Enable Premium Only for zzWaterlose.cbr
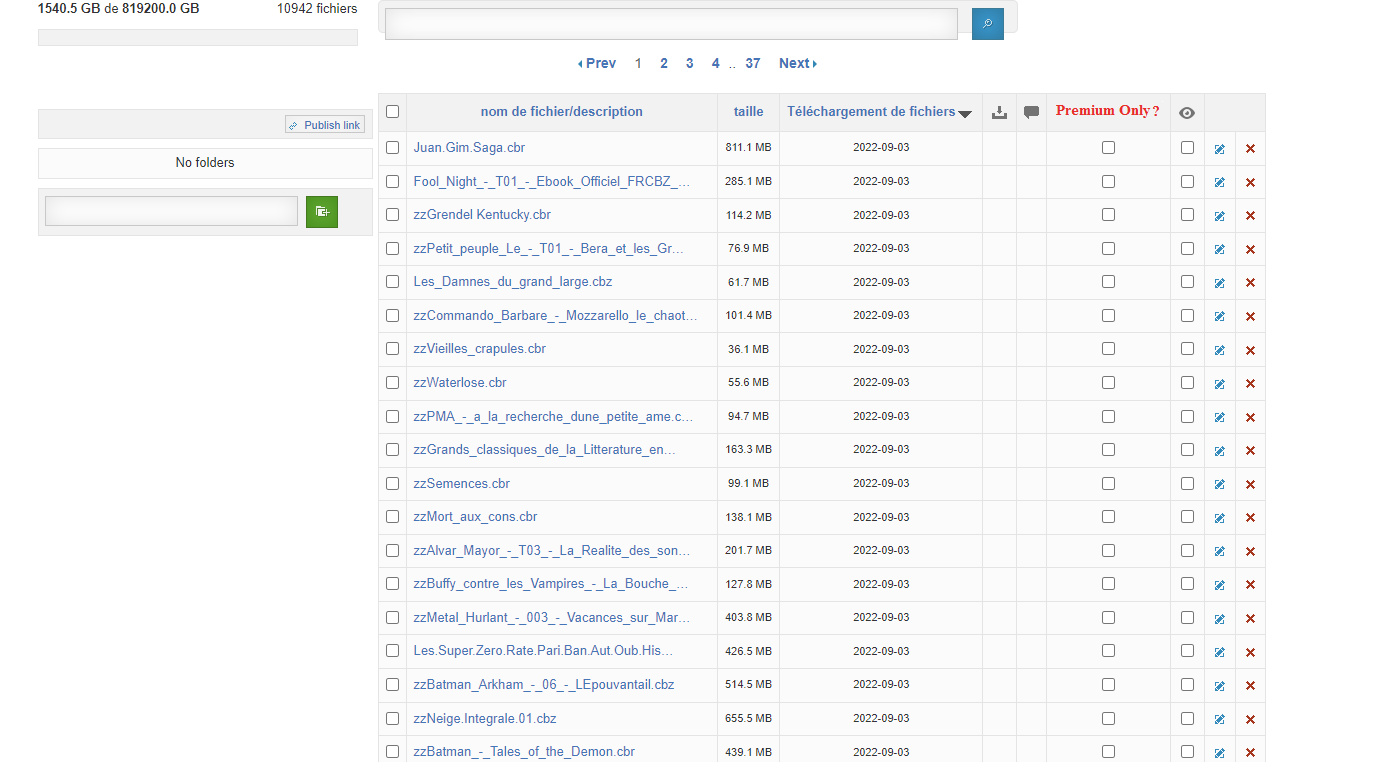Image resolution: width=1392 pixels, height=762 pixels. click(1108, 382)
